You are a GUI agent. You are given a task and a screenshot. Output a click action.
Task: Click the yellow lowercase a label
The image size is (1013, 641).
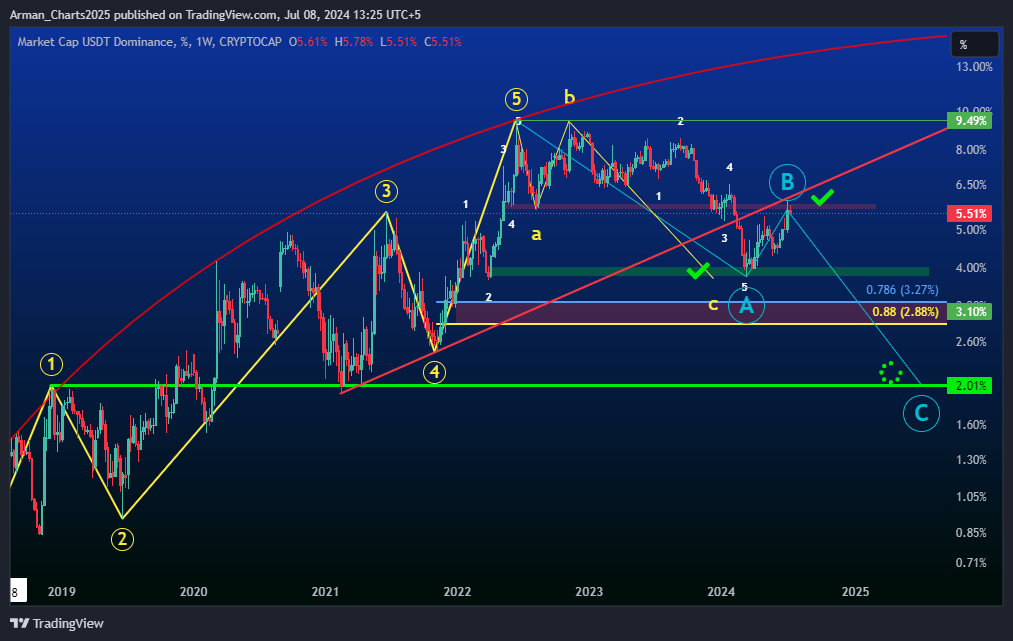(x=536, y=235)
